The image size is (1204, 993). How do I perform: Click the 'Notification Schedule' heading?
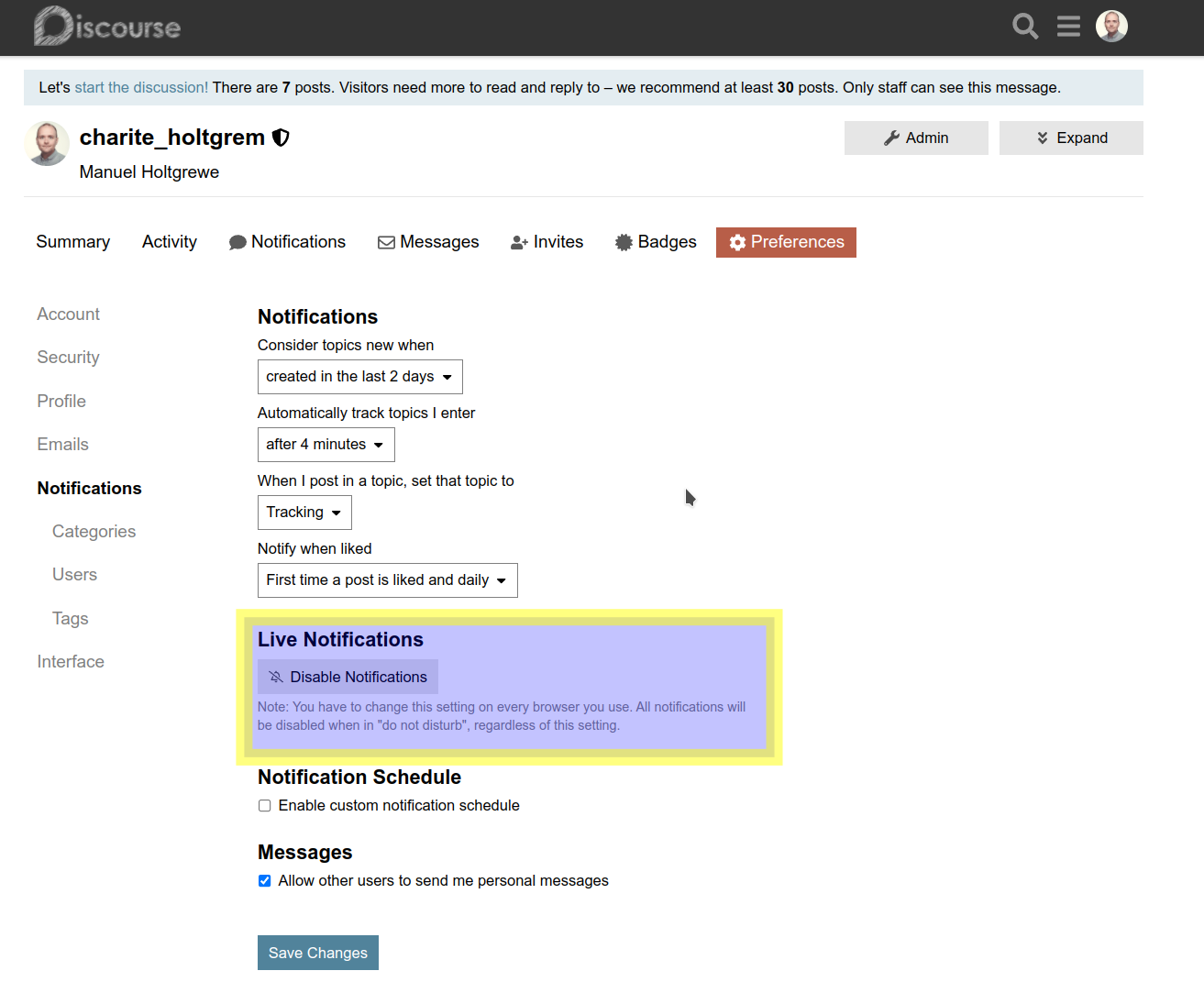point(359,778)
